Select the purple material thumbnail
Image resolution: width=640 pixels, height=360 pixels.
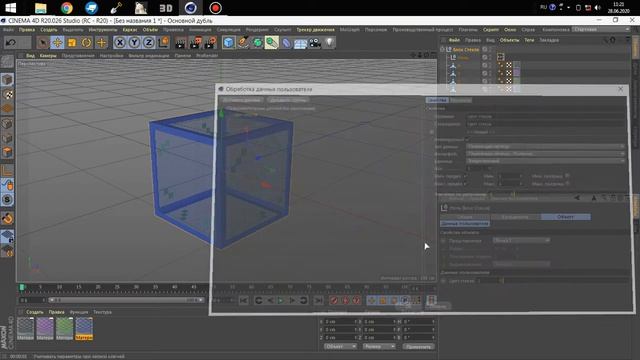coord(45,329)
